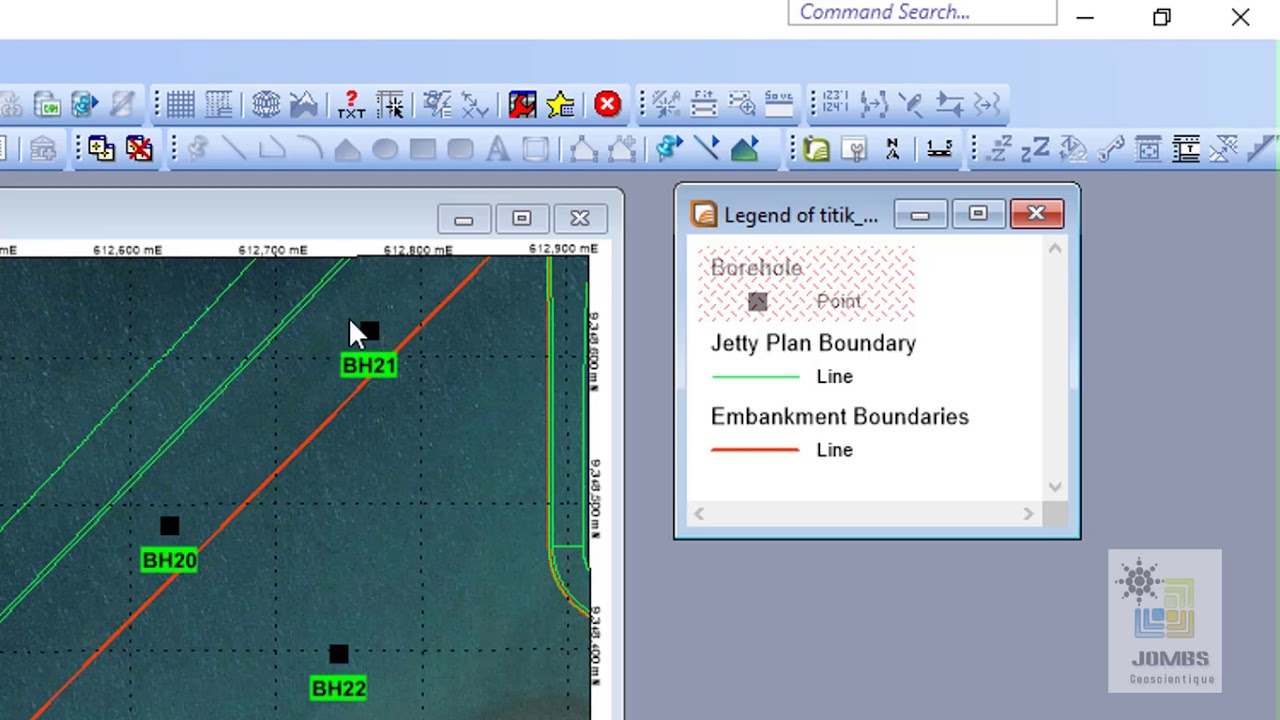Click the mountain terrain toolbar icon
1280x720 pixels.
[x=304, y=104]
